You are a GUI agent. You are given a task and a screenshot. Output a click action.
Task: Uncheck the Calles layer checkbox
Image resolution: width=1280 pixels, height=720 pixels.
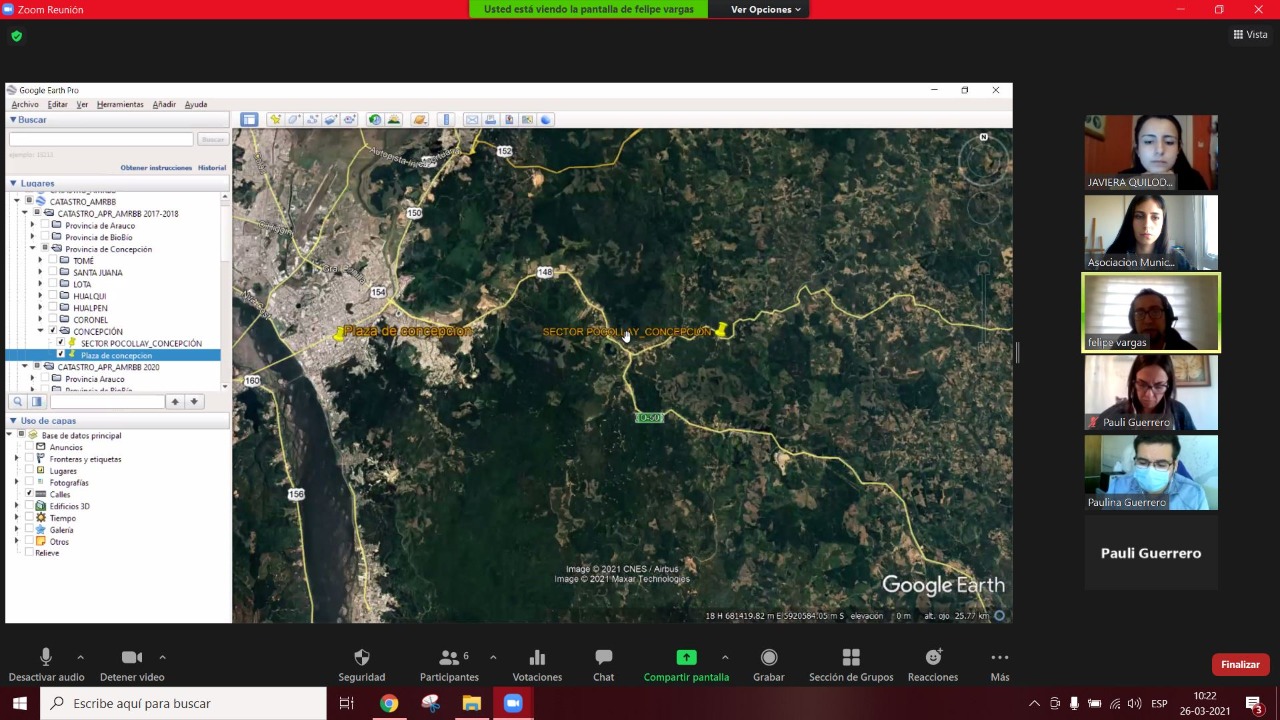29,494
